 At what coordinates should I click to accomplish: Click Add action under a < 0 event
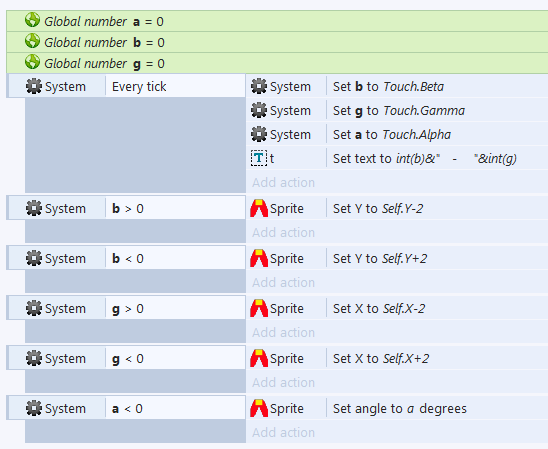283,432
